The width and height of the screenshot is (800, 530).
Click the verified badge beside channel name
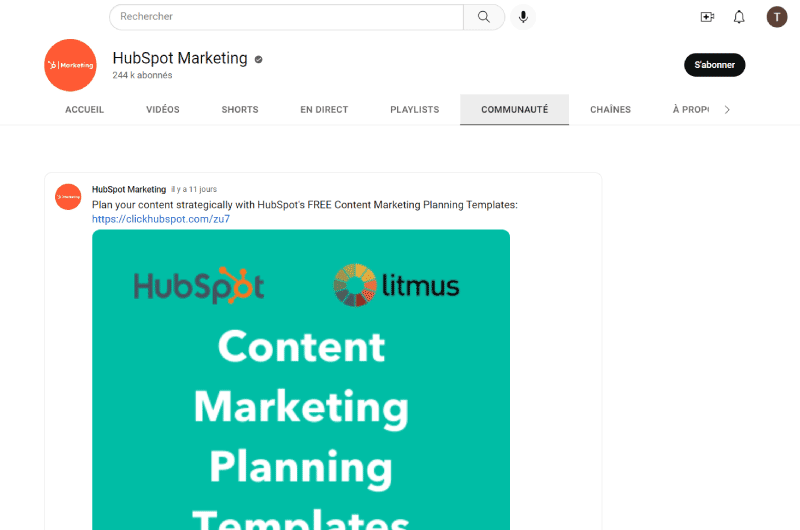(x=258, y=59)
